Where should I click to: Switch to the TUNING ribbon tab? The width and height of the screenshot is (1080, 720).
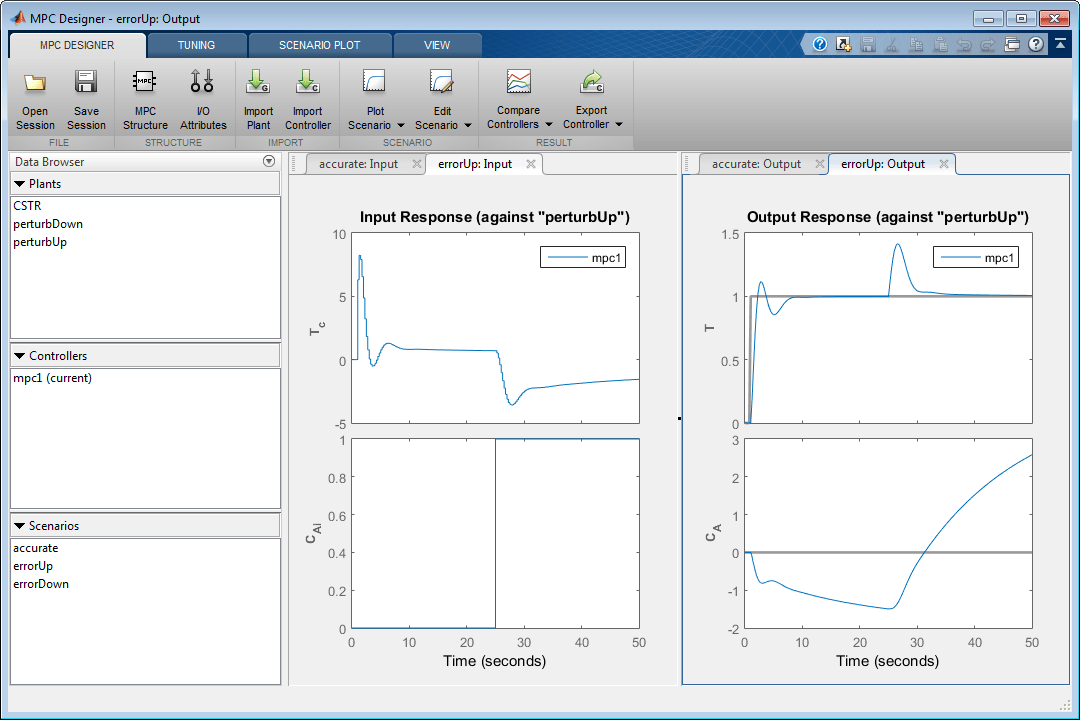click(196, 45)
